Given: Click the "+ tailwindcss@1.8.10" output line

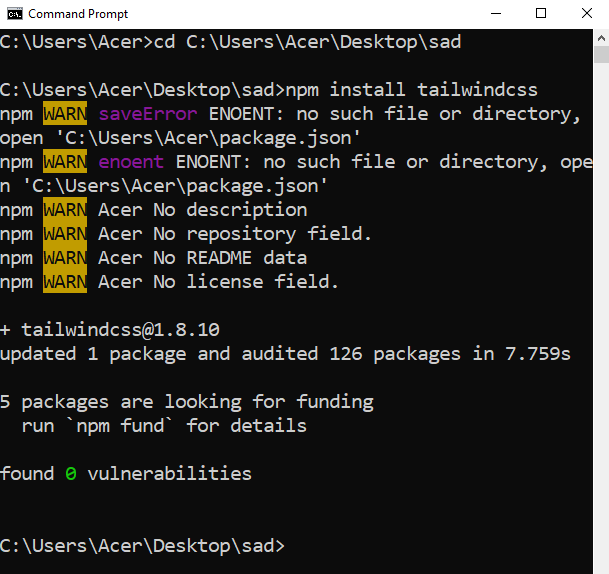Looking at the screenshot, I should pyautogui.click(x=110, y=330).
